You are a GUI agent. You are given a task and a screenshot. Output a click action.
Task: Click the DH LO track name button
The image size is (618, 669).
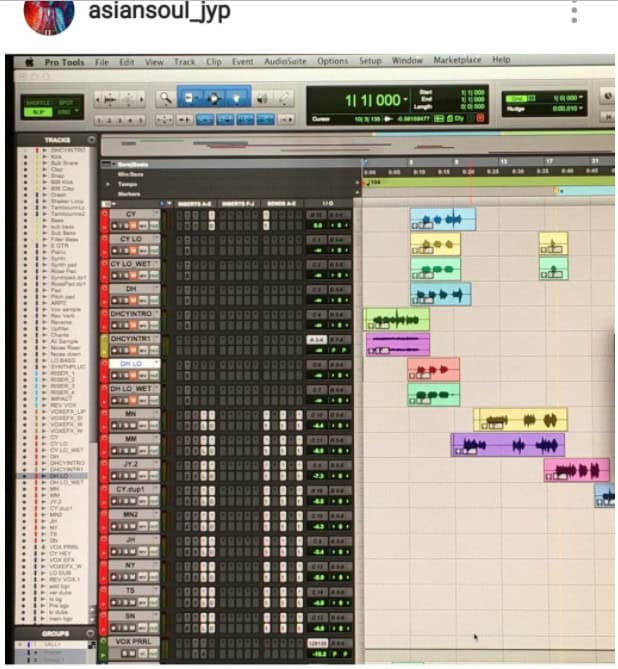pos(132,364)
